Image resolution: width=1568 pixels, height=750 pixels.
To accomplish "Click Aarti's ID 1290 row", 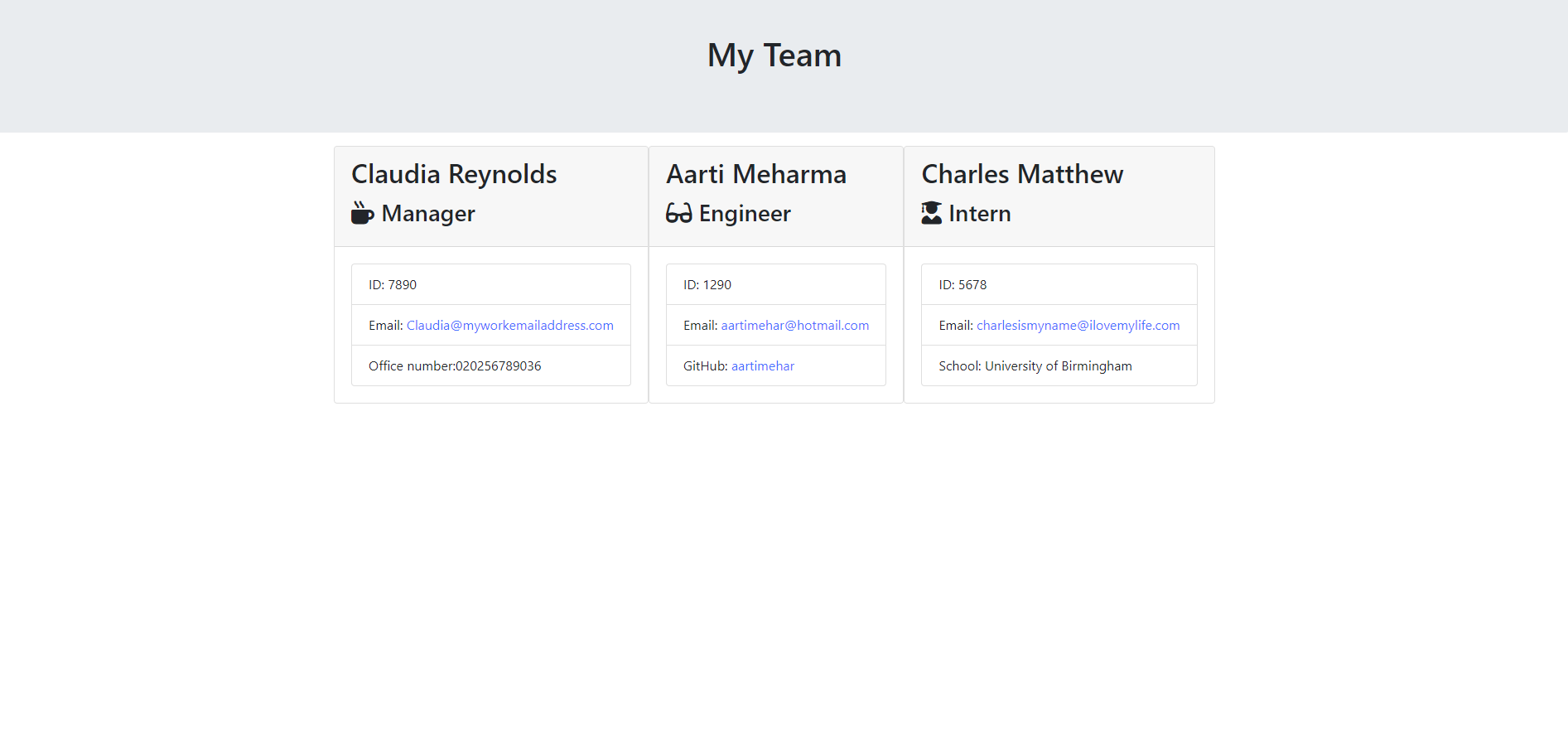I will tap(775, 284).
